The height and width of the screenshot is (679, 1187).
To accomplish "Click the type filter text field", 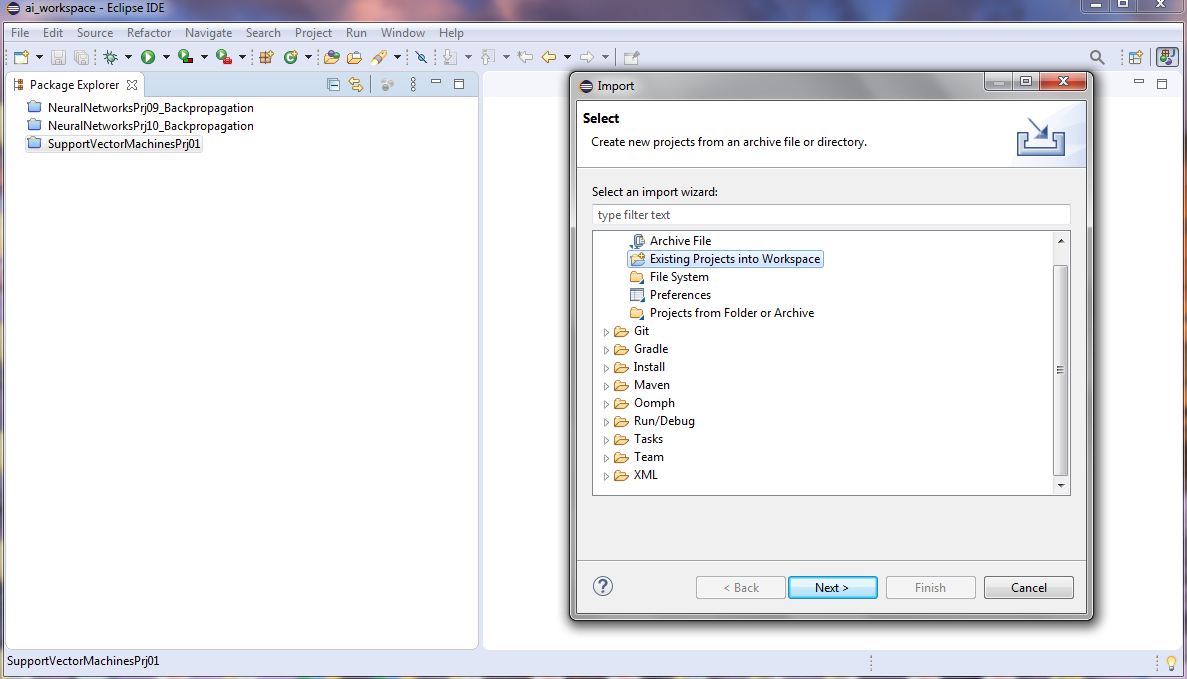I will coord(830,215).
